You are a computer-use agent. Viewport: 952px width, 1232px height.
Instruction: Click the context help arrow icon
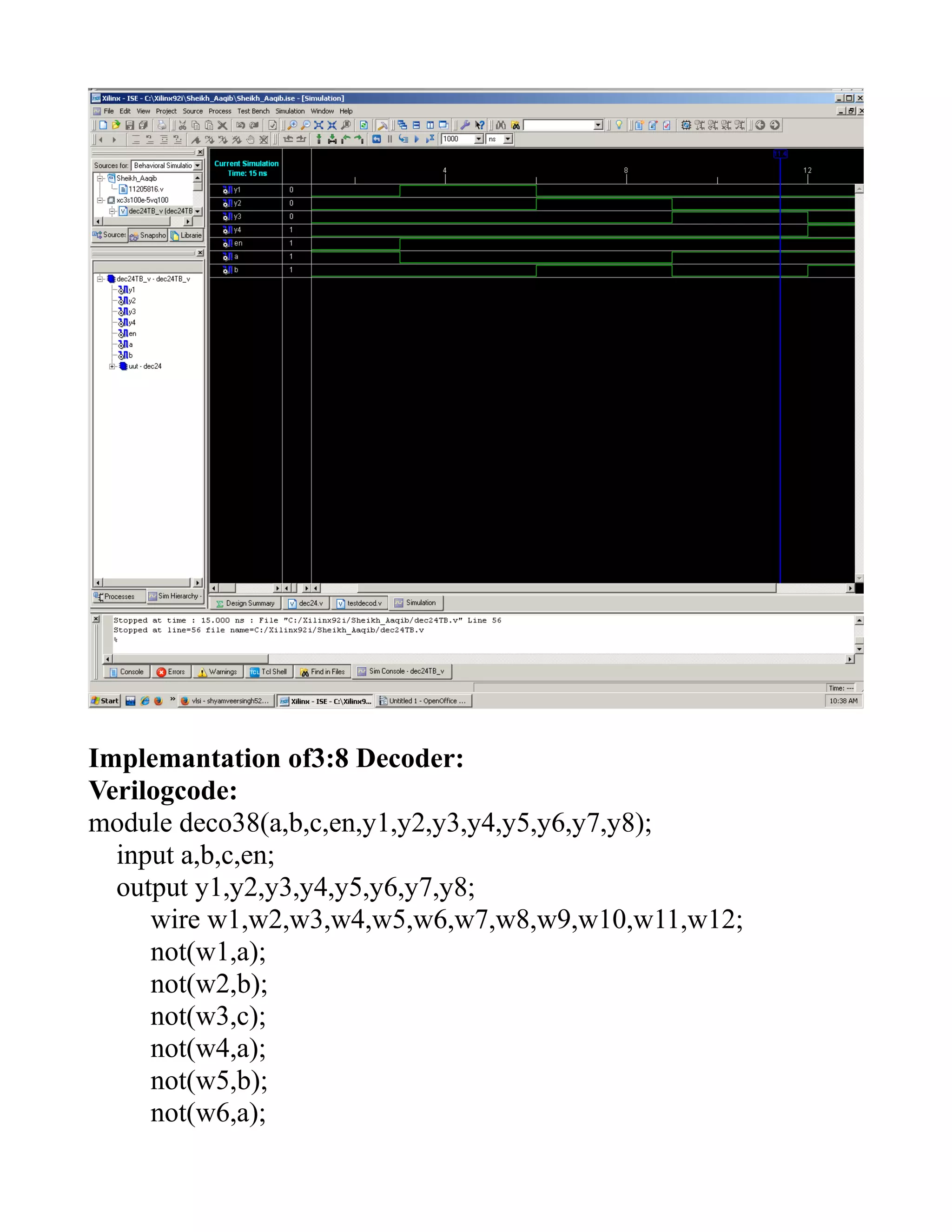click(x=480, y=125)
